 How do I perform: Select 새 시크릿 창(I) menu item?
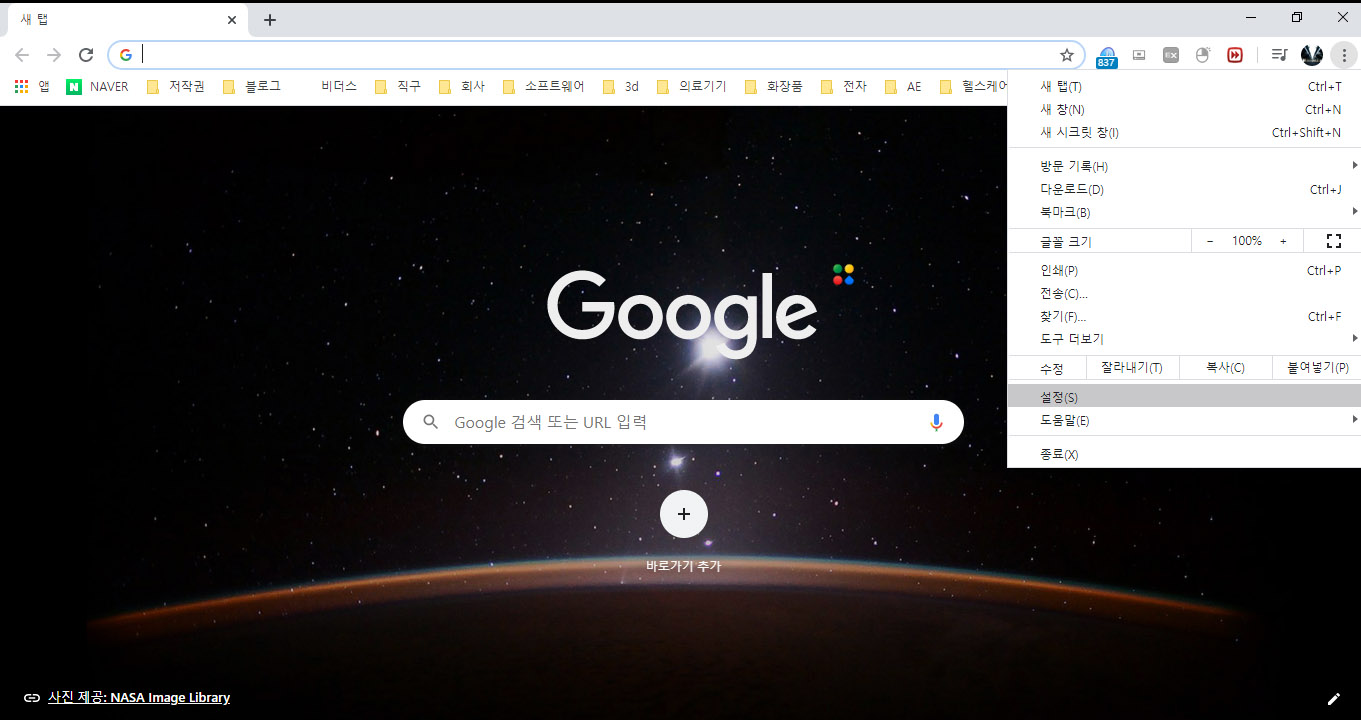[x=1184, y=133]
